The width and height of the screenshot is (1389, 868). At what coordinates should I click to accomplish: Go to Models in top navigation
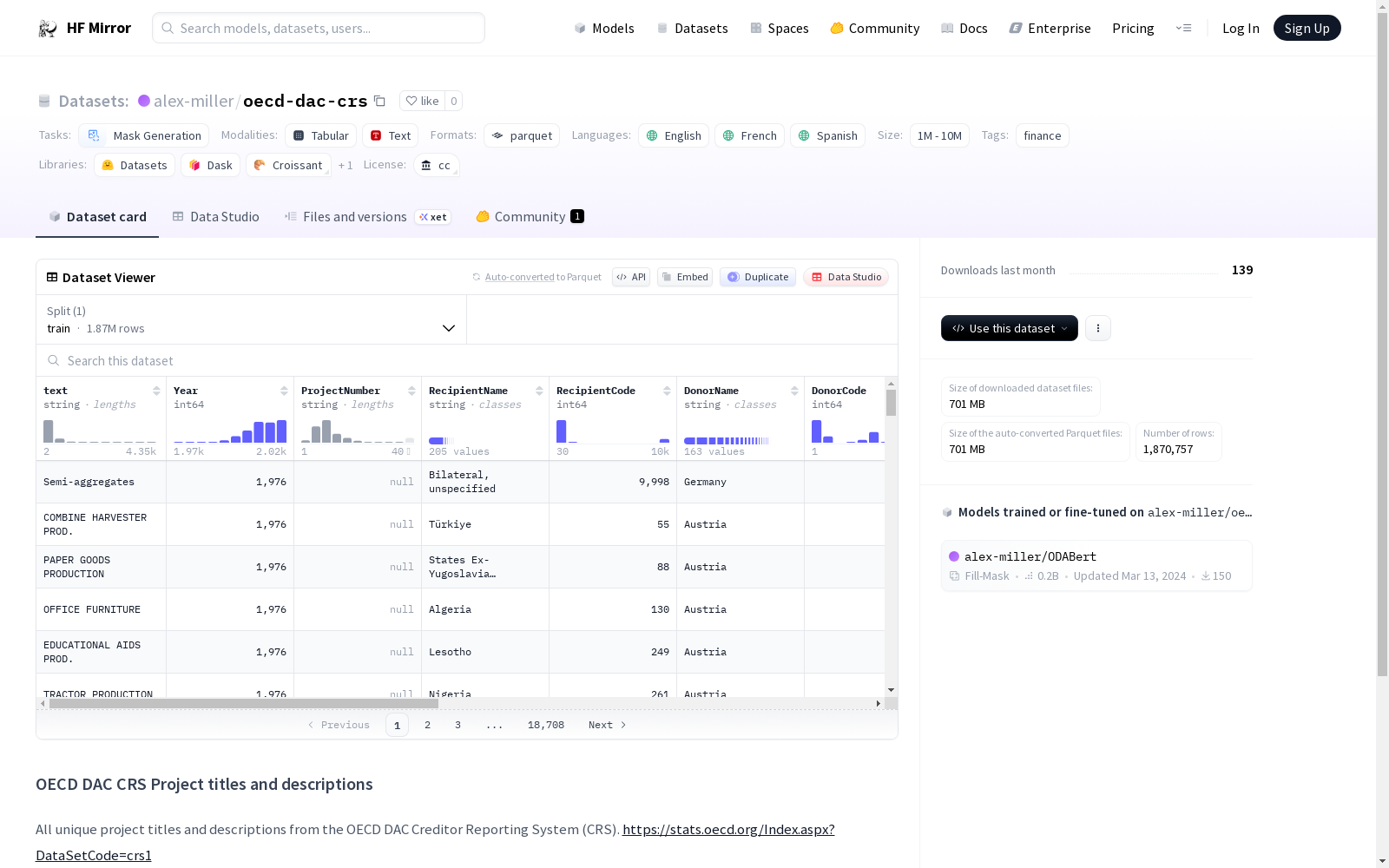coord(604,29)
